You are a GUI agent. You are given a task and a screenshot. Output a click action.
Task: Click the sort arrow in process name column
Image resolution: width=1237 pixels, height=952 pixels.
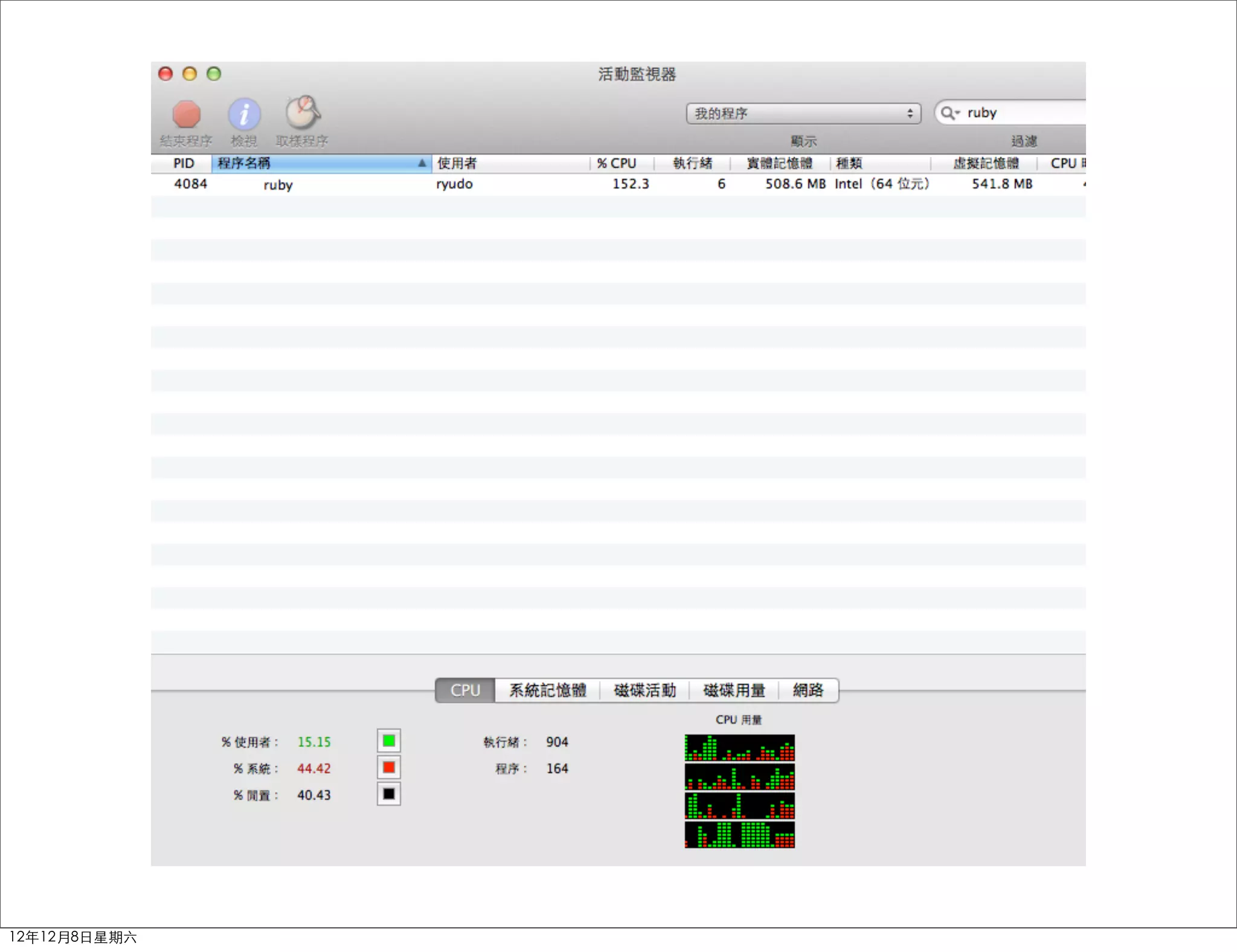click(x=422, y=163)
